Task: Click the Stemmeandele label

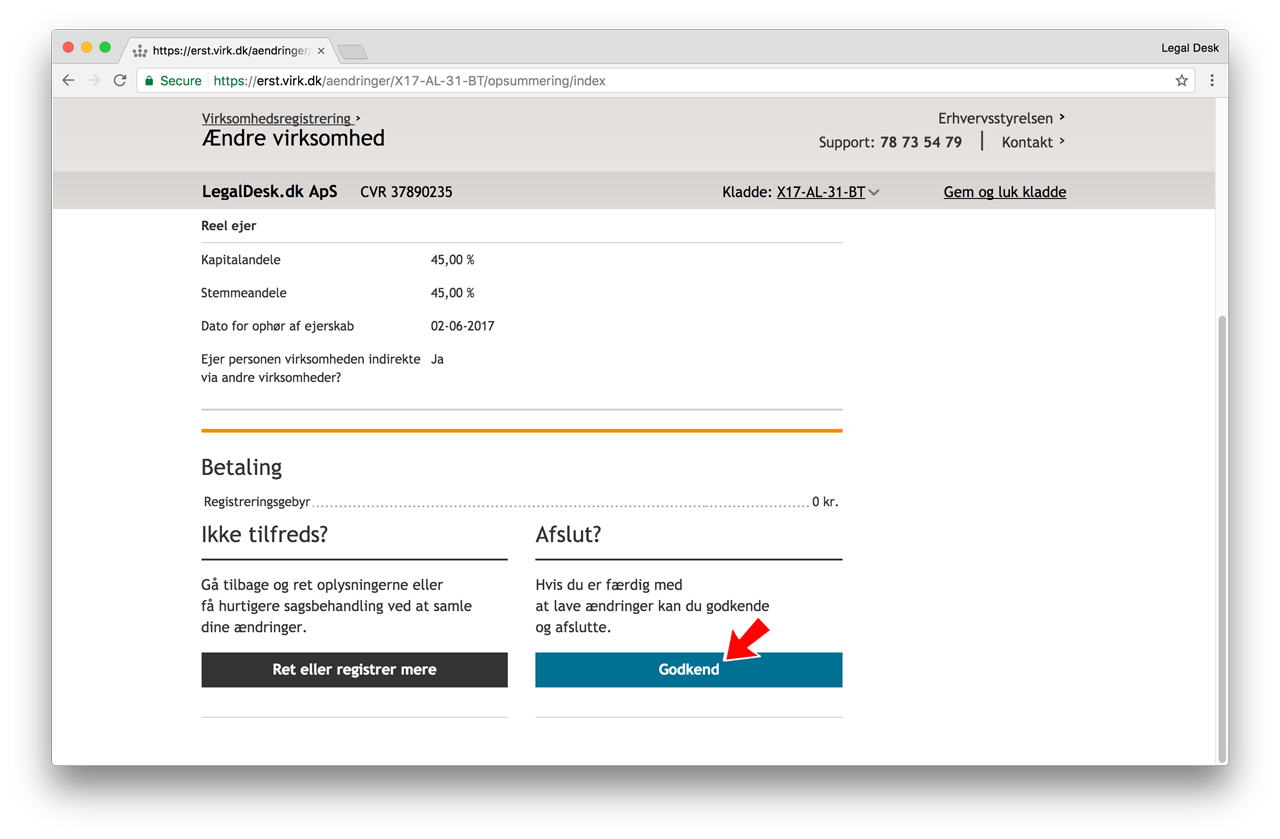Action: tap(244, 293)
